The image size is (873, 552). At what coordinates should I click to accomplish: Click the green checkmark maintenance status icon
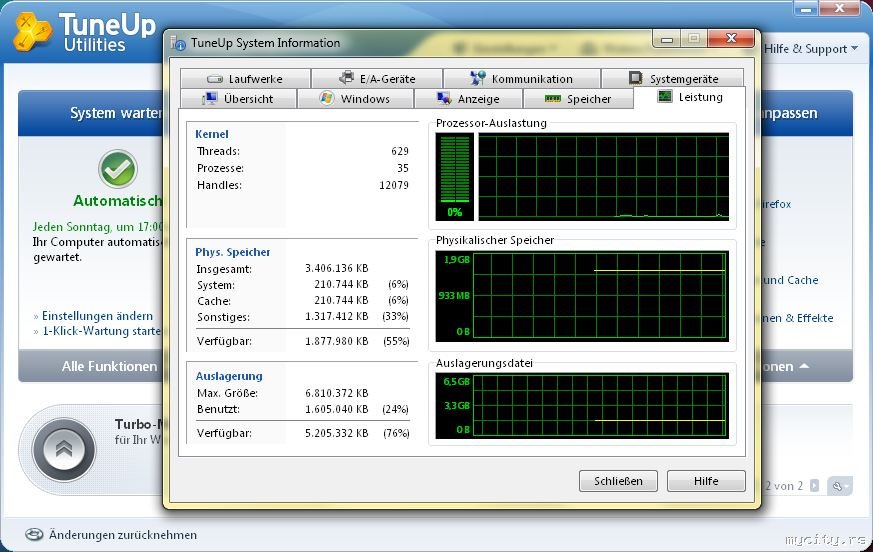coord(118,169)
